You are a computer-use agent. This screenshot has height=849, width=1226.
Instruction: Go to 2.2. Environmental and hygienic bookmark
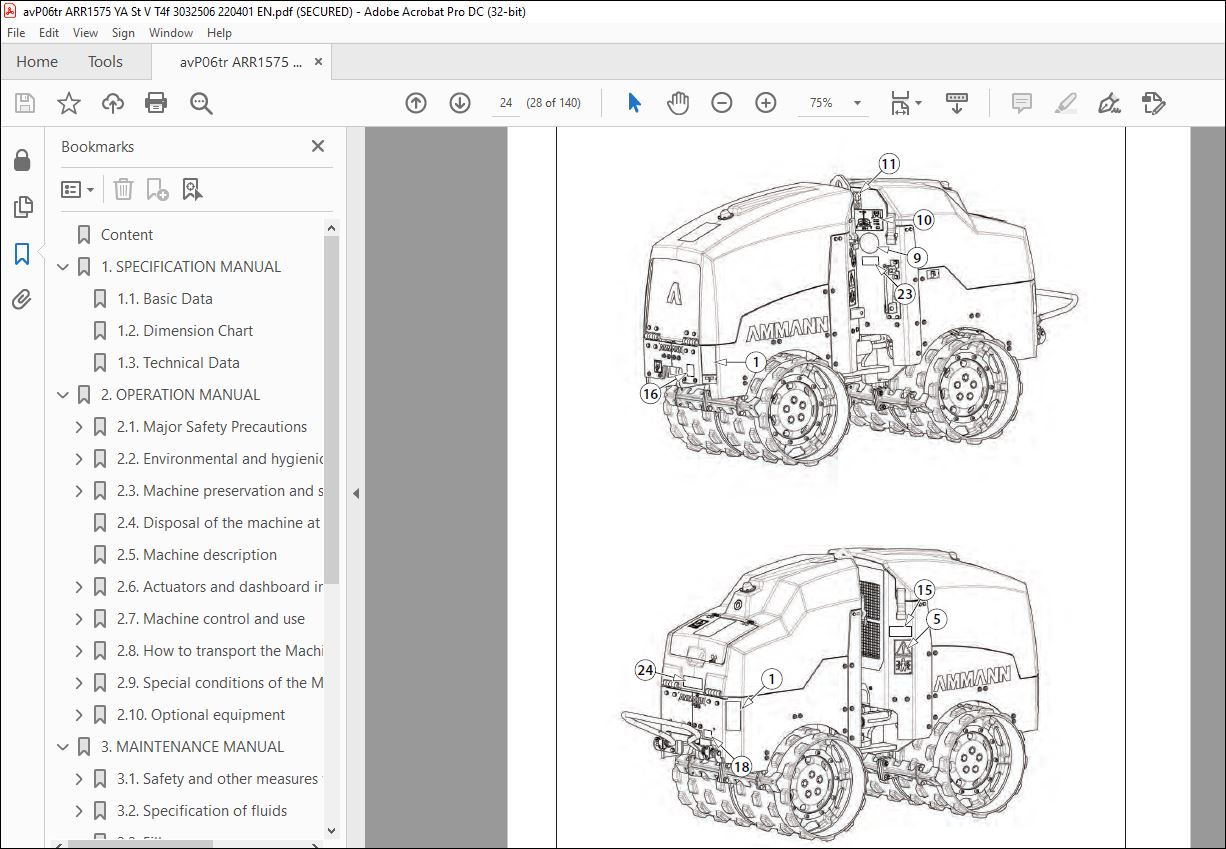(220, 459)
